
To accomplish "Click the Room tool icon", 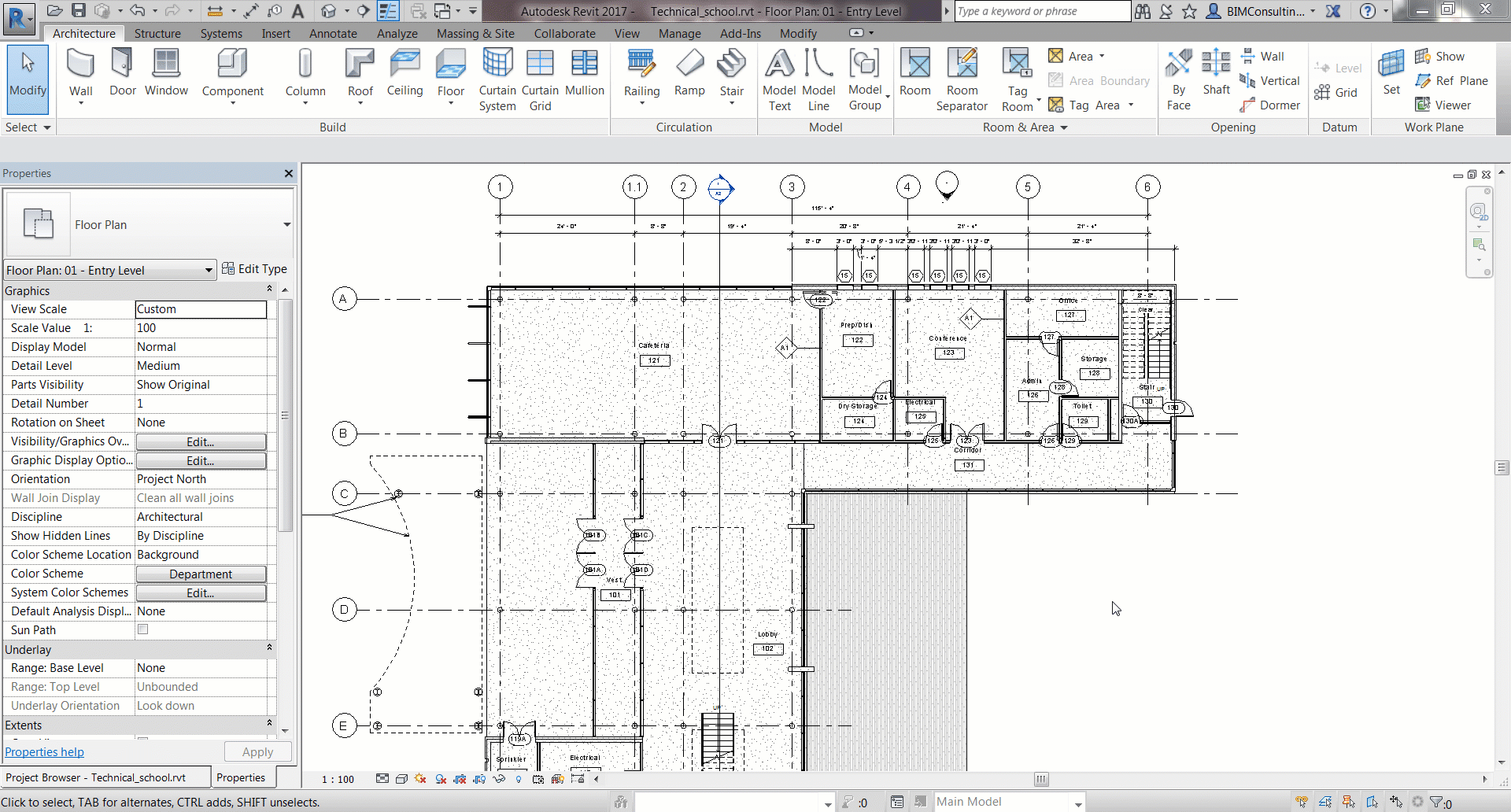I will pos(915,72).
